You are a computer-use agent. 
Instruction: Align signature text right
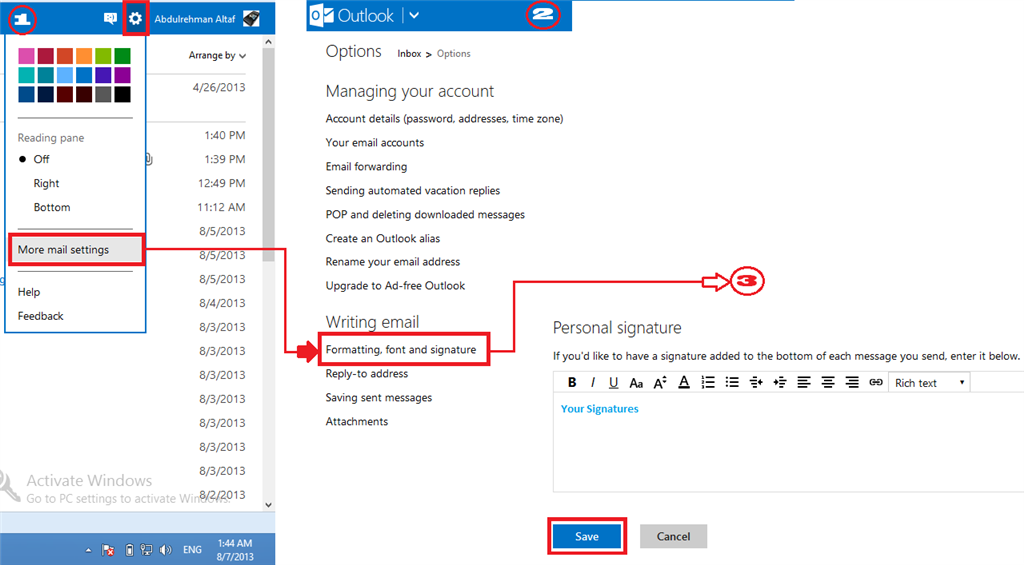coord(852,383)
